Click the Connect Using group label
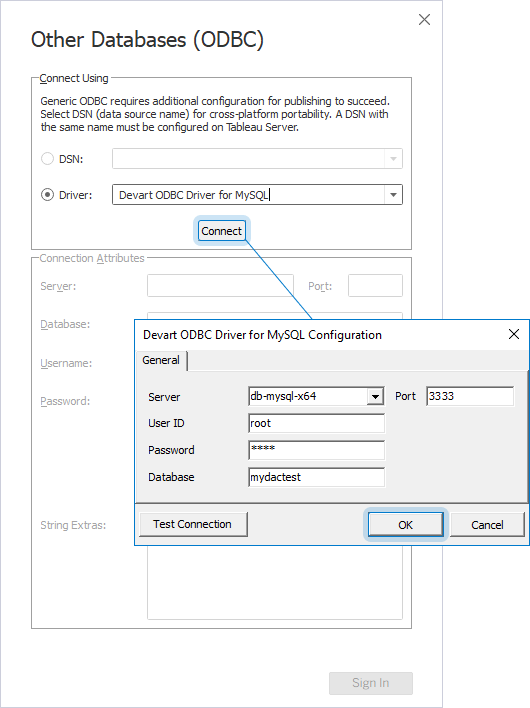530x708 pixels. pos(74,78)
